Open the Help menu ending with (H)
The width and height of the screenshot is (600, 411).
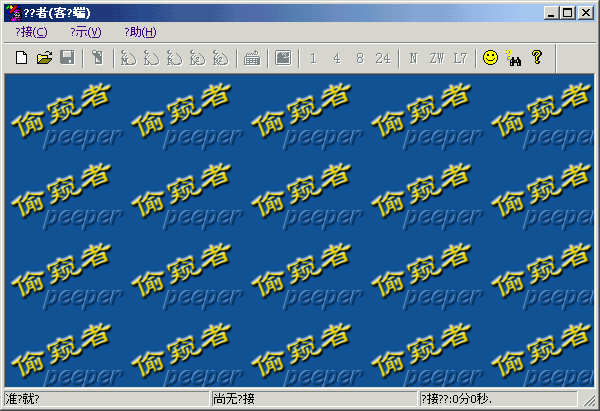coord(140,32)
